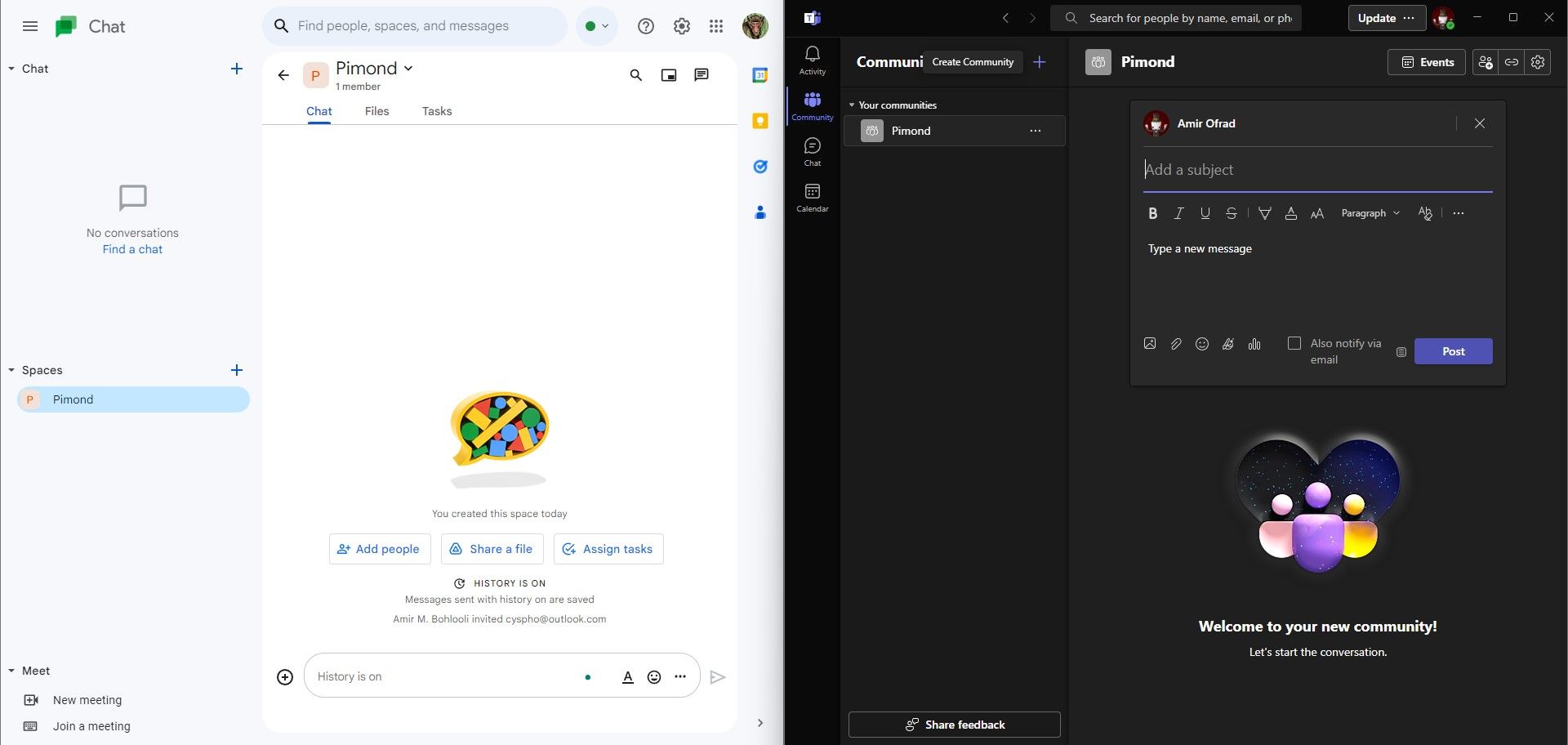Screen dimensions: 1568x745
Task: Enable the Also notify via email checkbox
Action: [1294, 343]
